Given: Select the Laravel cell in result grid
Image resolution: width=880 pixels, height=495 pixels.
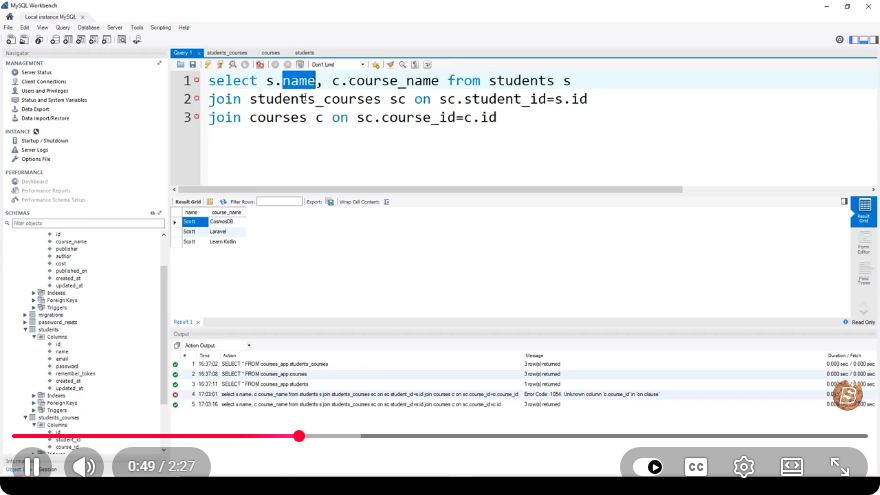Looking at the screenshot, I should (227, 231).
